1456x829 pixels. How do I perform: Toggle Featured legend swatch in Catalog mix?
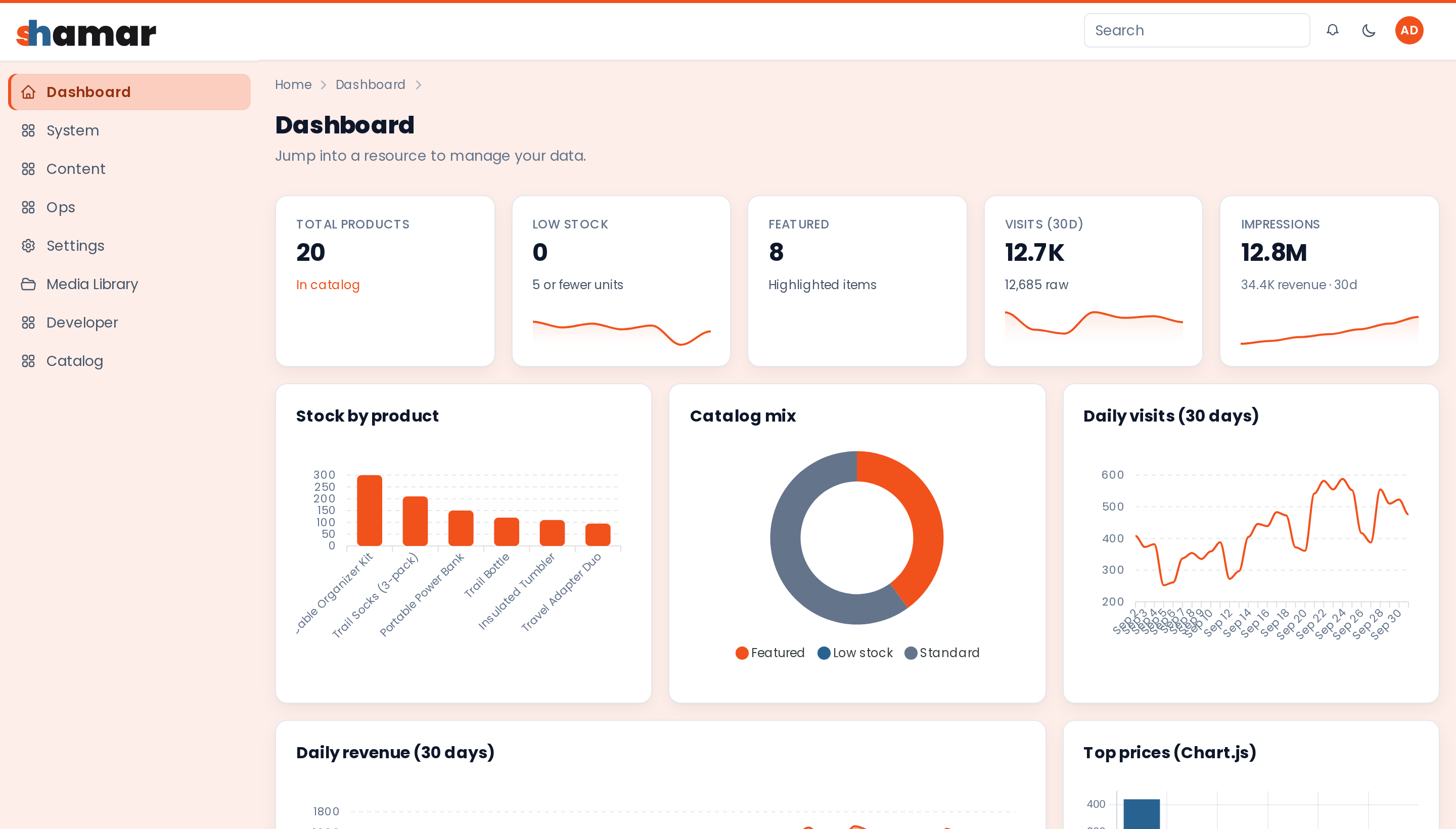(x=741, y=653)
